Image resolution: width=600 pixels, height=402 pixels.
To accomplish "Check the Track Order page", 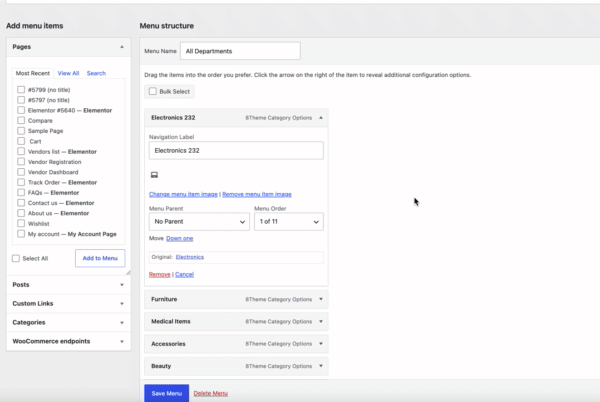I will [x=21, y=182].
